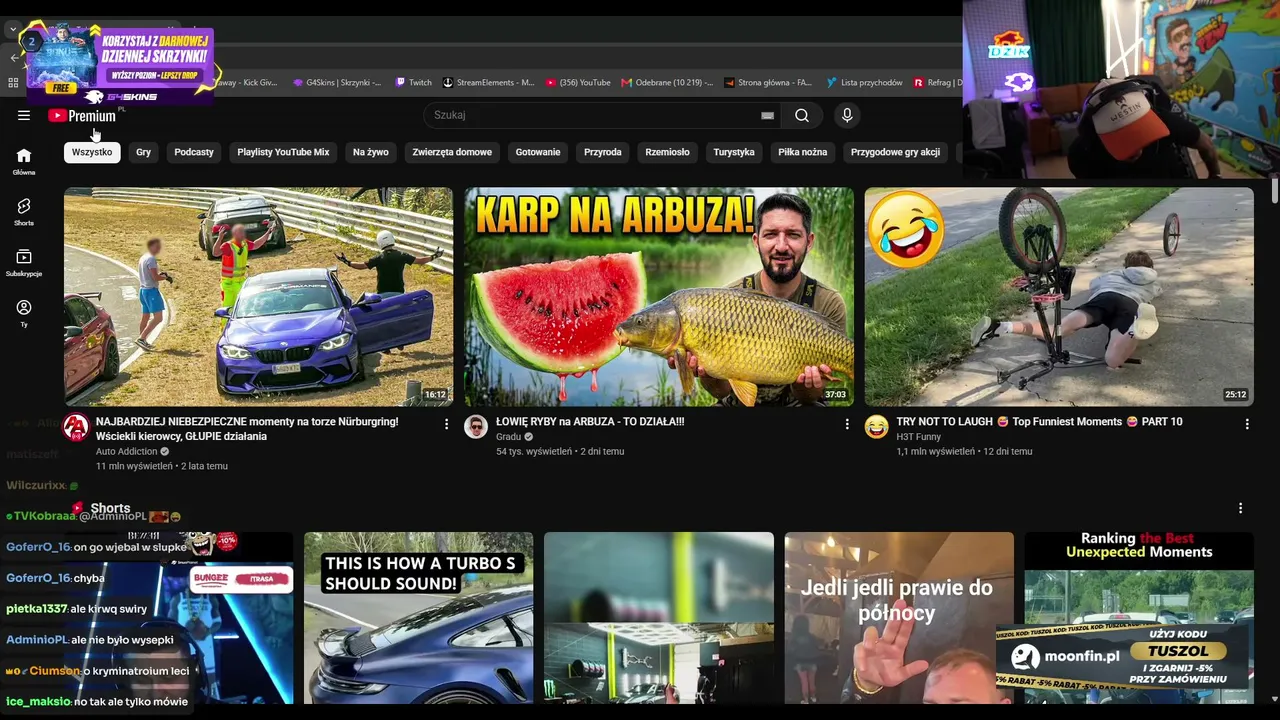The height and width of the screenshot is (720, 1280).
Task: Open the THIS IS HOW A TURBO S short
Action: pyautogui.click(x=419, y=618)
